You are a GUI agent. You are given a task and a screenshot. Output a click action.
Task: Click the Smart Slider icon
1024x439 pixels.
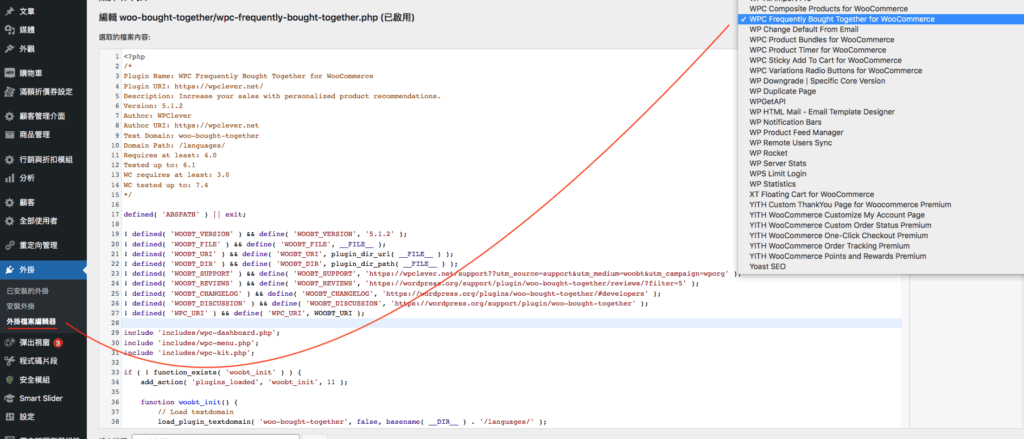coord(9,398)
